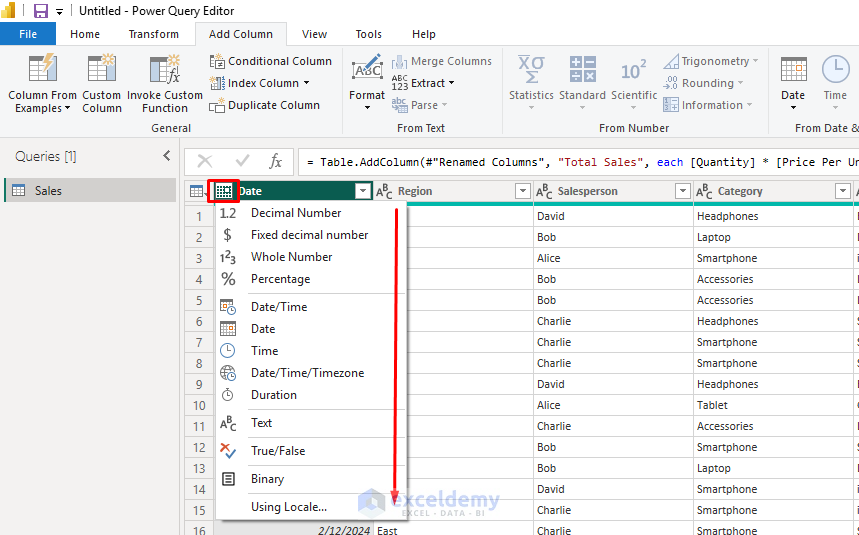The height and width of the screenshot is (535, 859).
Task: Select the Sales query in pane
Action: click(90, 191)
